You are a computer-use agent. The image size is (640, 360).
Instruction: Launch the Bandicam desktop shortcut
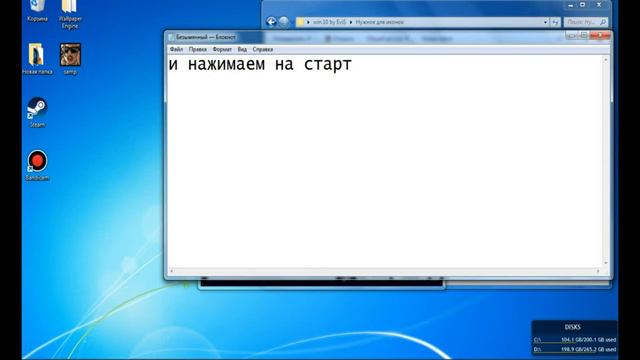click(37, 165)
